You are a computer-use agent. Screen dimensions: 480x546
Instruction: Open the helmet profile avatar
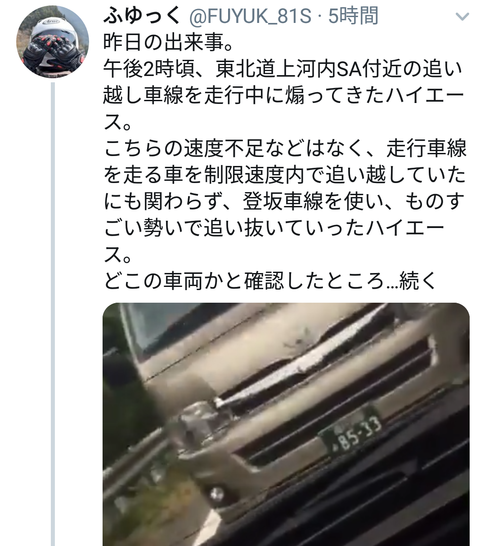point(53,41)
